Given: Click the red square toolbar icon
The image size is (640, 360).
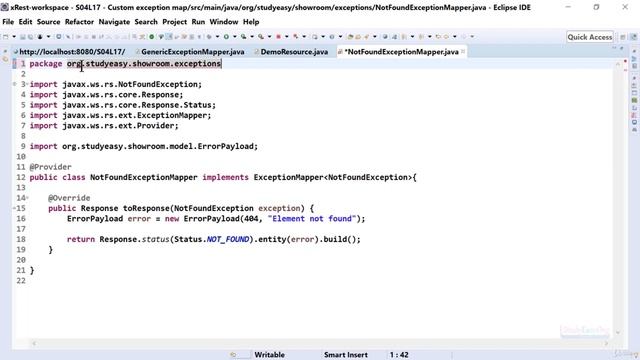Looking at the screenshot, I should pos(278,37).
